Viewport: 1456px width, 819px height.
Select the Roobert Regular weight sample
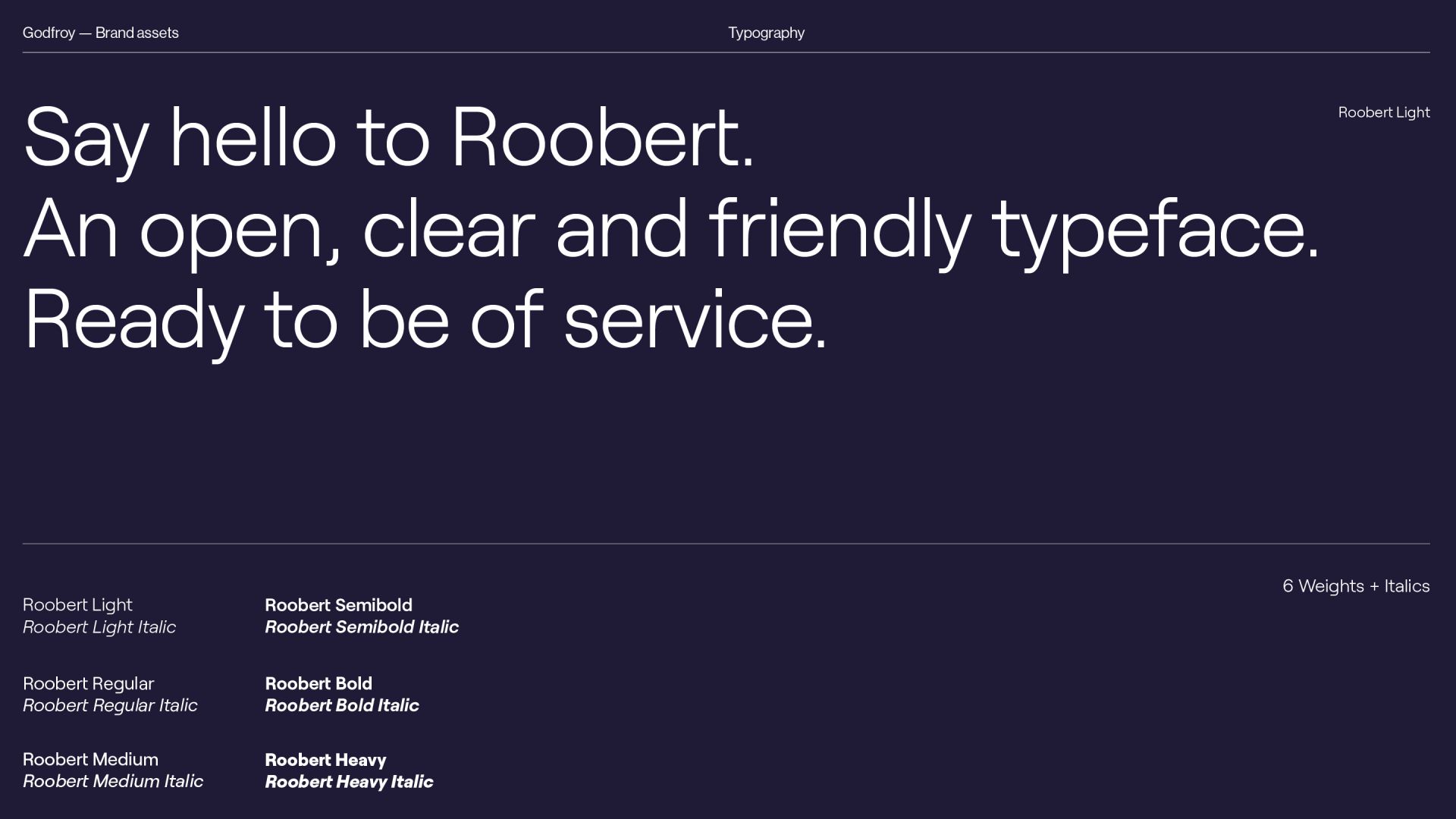(88, 684)
